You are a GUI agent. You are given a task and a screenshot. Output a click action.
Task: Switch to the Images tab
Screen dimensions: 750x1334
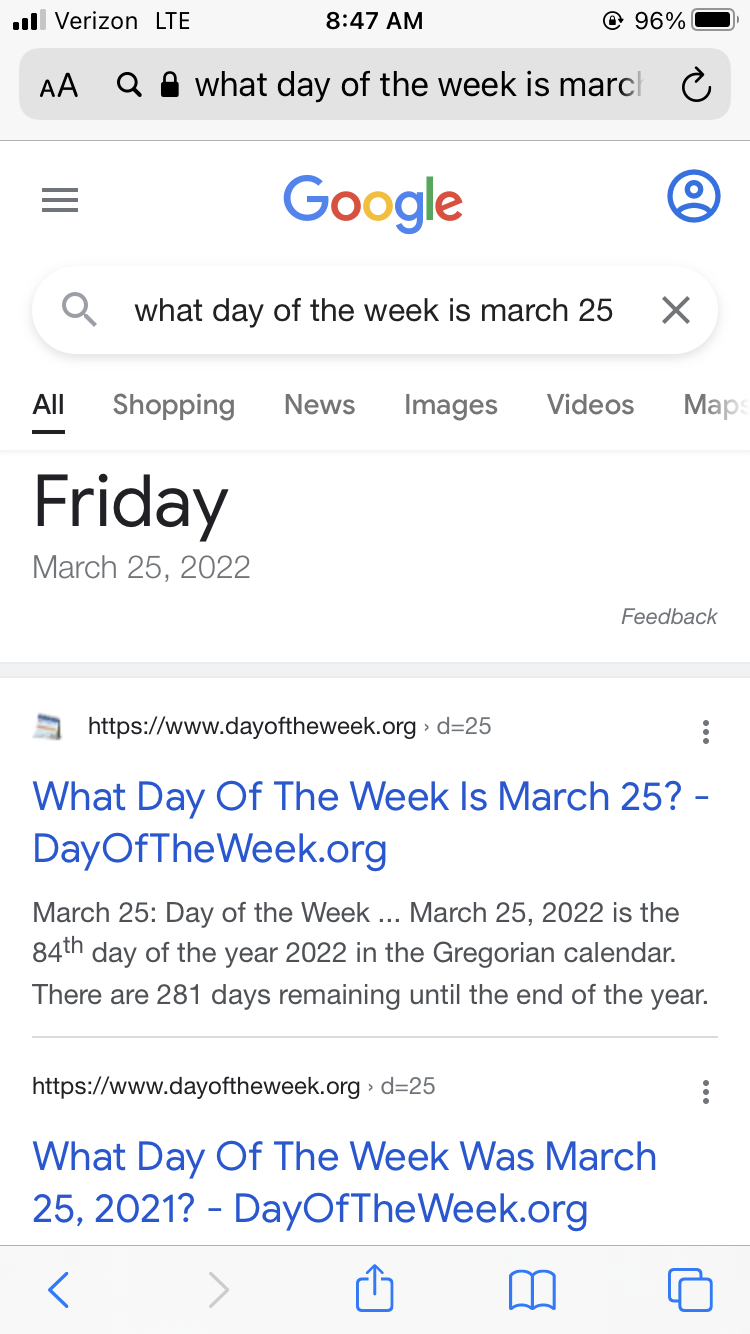click(x=451, y=405)
